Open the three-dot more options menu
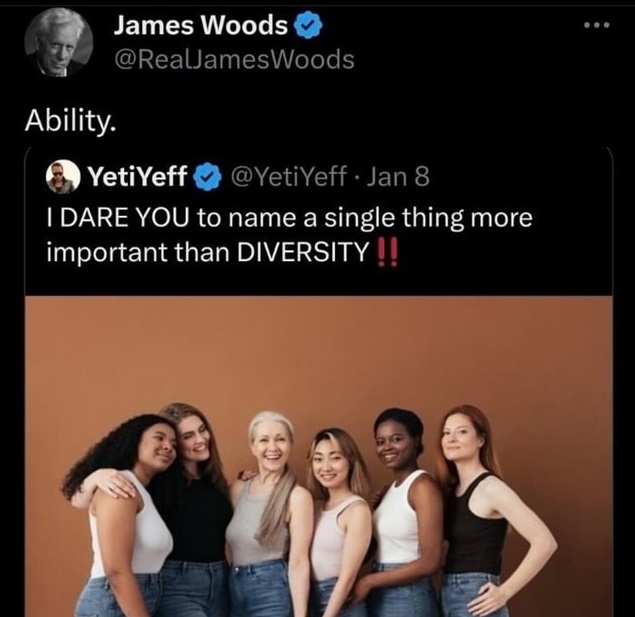Screen dimensions: 635x617 click(x=597, y=25)
